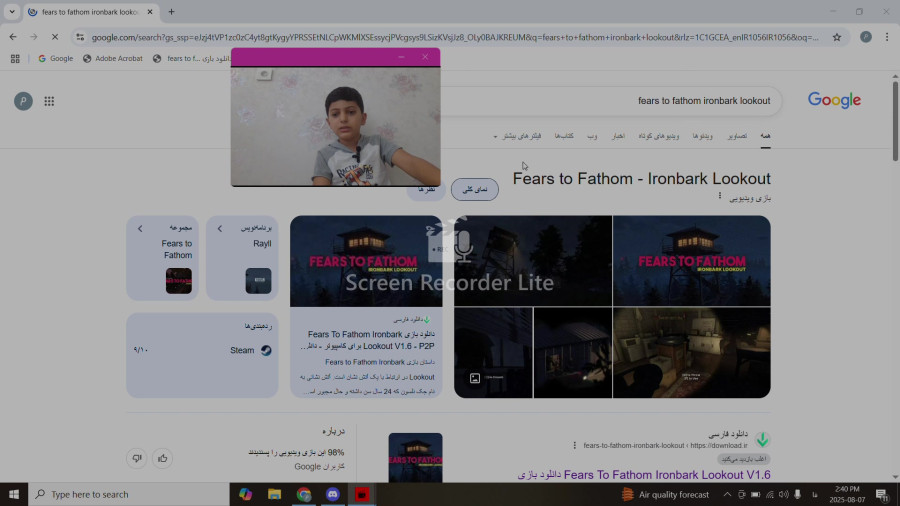Open the taskbar clock and date
900x506 pixels.
point(847,494)
